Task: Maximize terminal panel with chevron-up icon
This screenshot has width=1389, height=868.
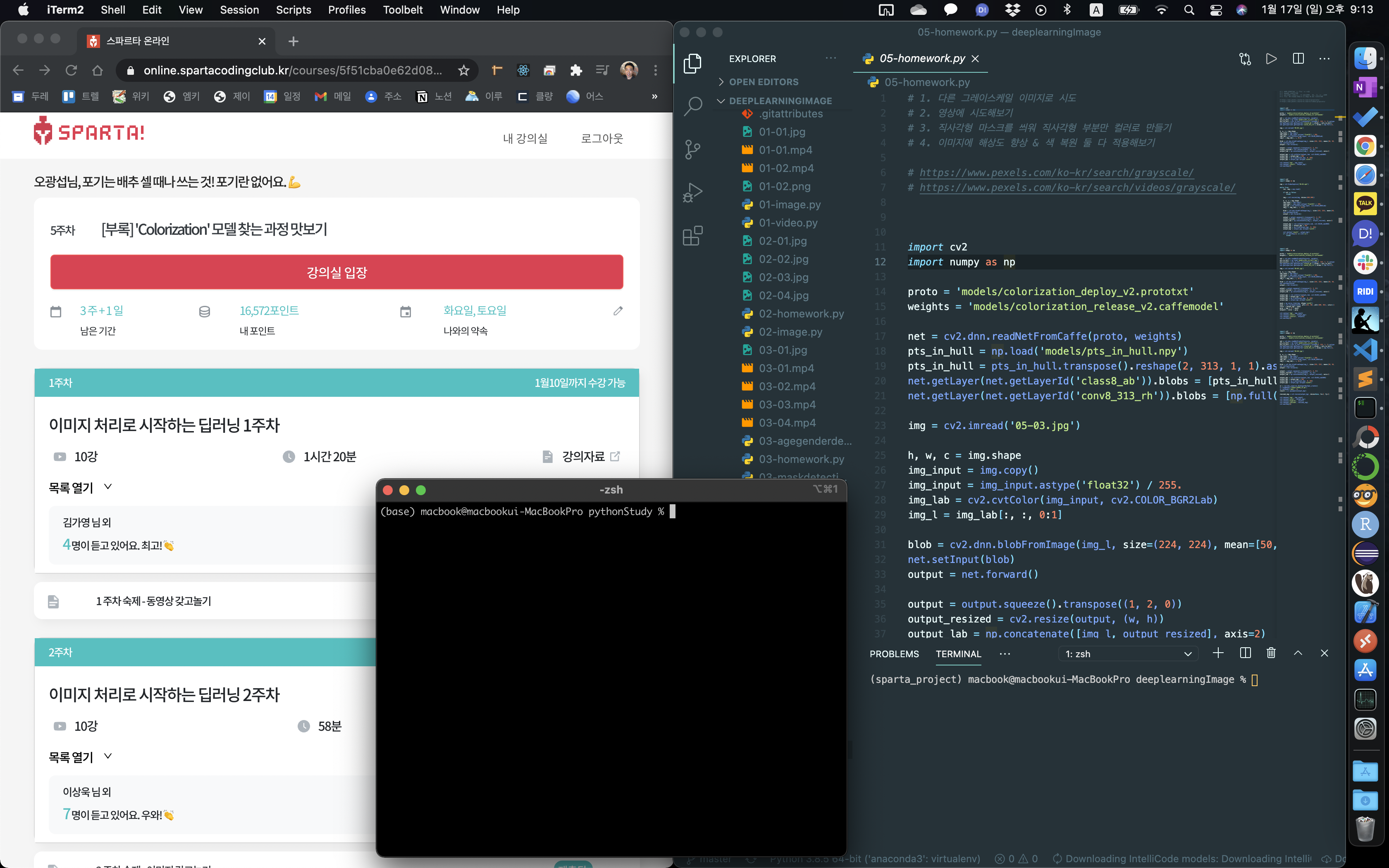Action: coord(1298,653)
